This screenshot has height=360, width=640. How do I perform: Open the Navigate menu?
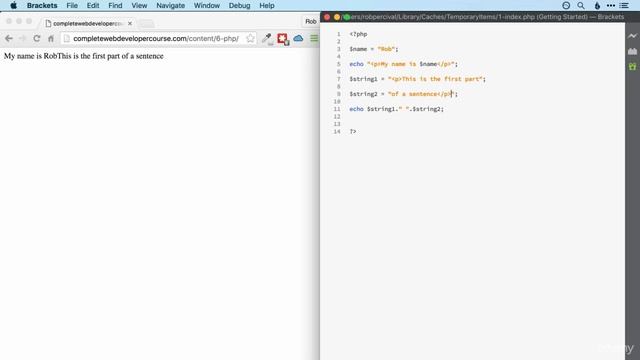[x=171, y=6]
